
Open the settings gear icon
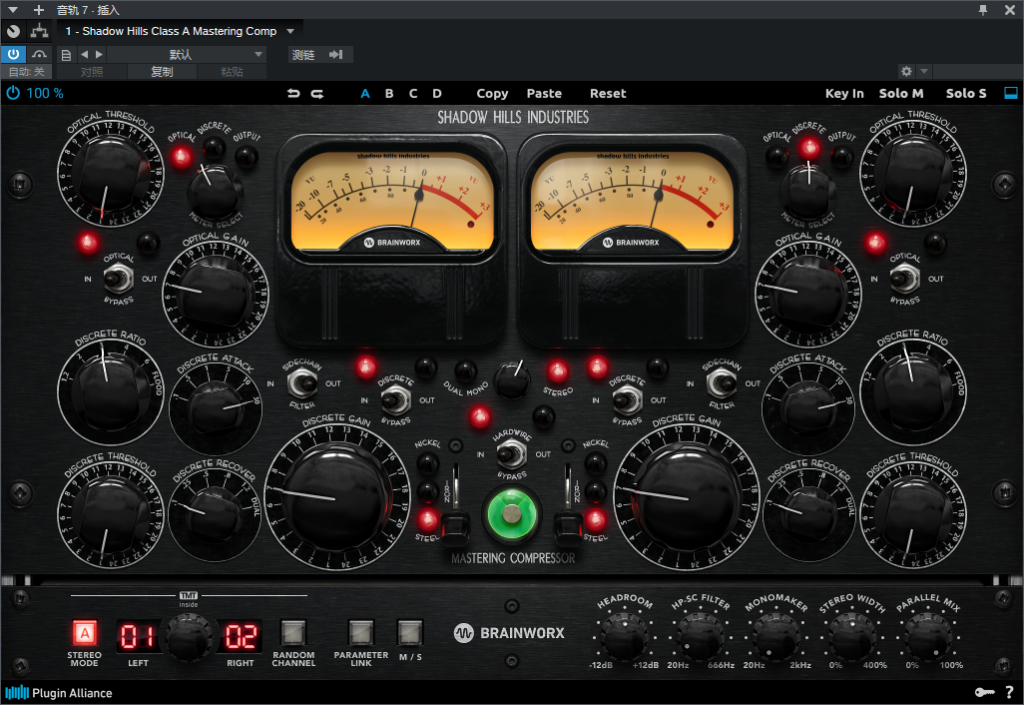point(906,71)
